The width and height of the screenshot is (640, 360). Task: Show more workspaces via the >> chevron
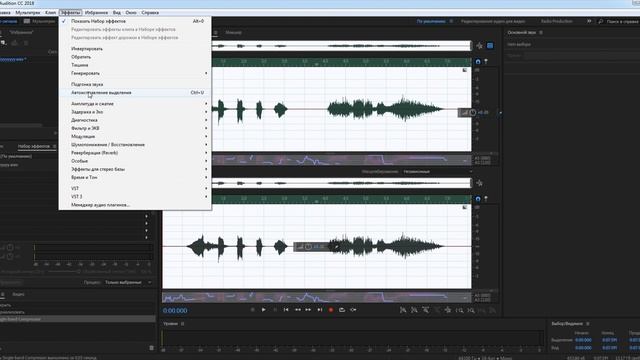pos(589,21)
